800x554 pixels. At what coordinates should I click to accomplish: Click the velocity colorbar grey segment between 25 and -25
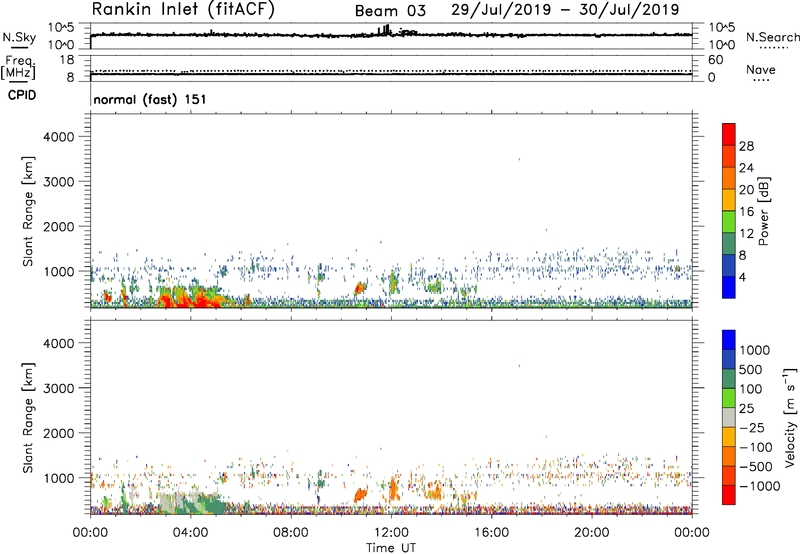point(729,417)
